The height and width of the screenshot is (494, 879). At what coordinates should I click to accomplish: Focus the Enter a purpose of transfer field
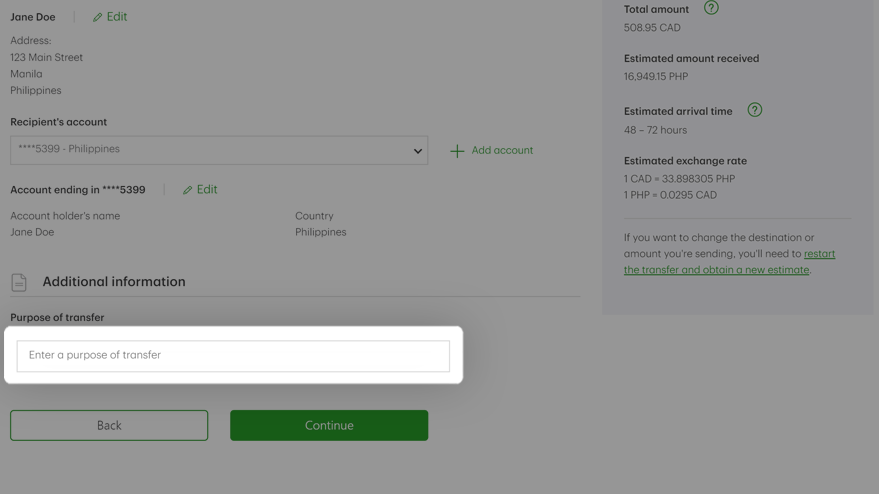coord(233,356)
